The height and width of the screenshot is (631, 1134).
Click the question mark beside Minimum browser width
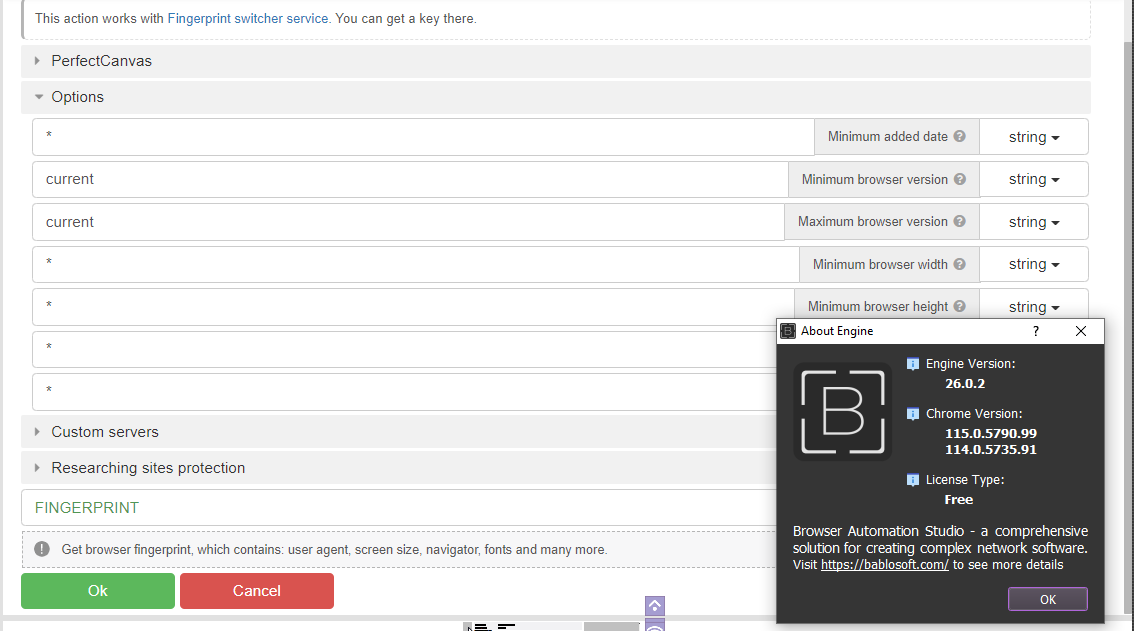(959, 264)
